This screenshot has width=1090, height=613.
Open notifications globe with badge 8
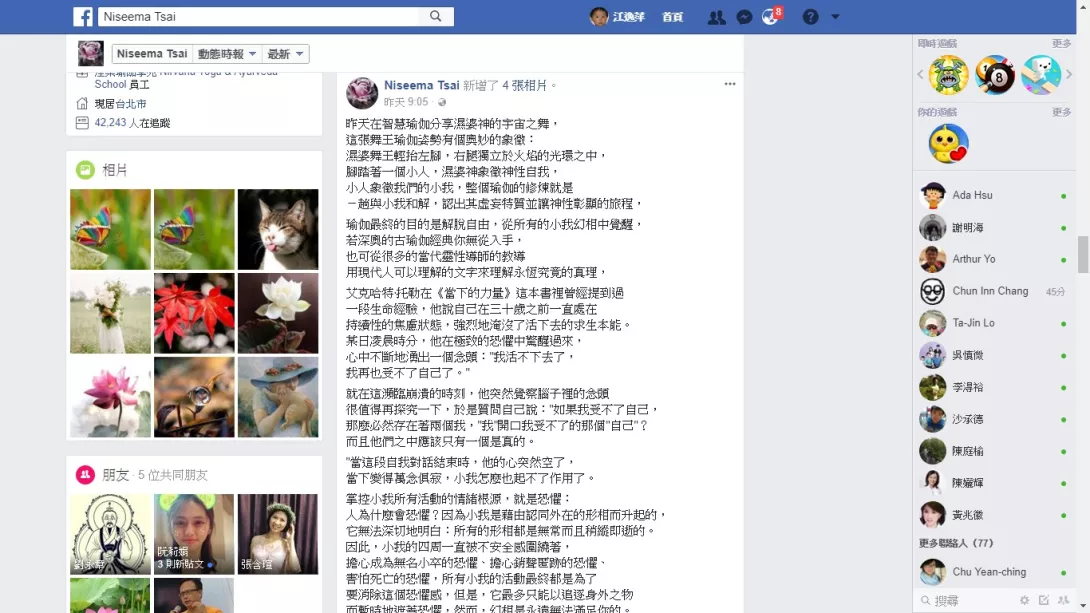771,17
